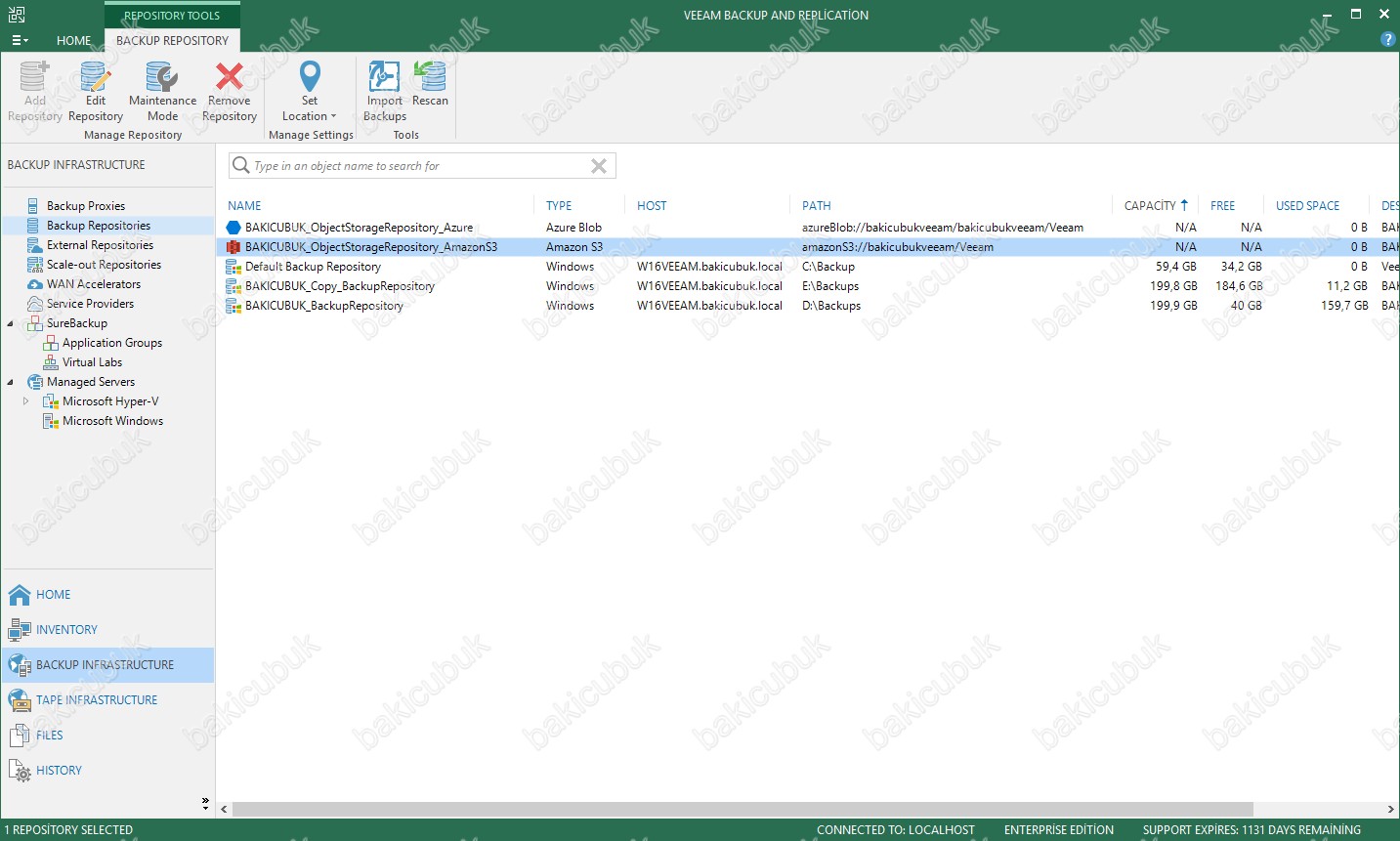Sort by the TYPE column header
Viewport: 1400px width, 841px height.
pos(559,206)
